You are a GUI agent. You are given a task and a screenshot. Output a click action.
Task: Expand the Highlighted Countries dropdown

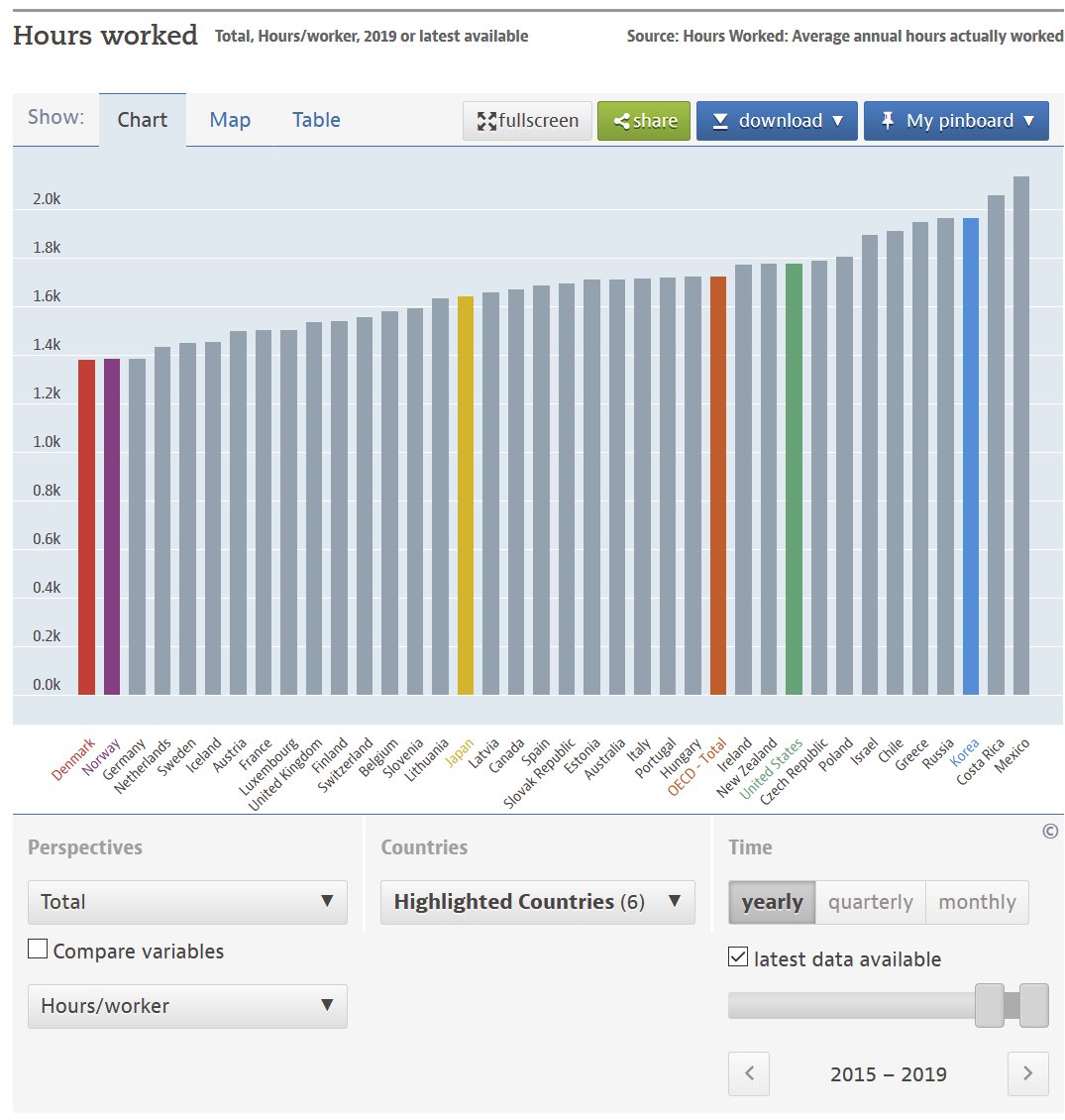point(537,902)
